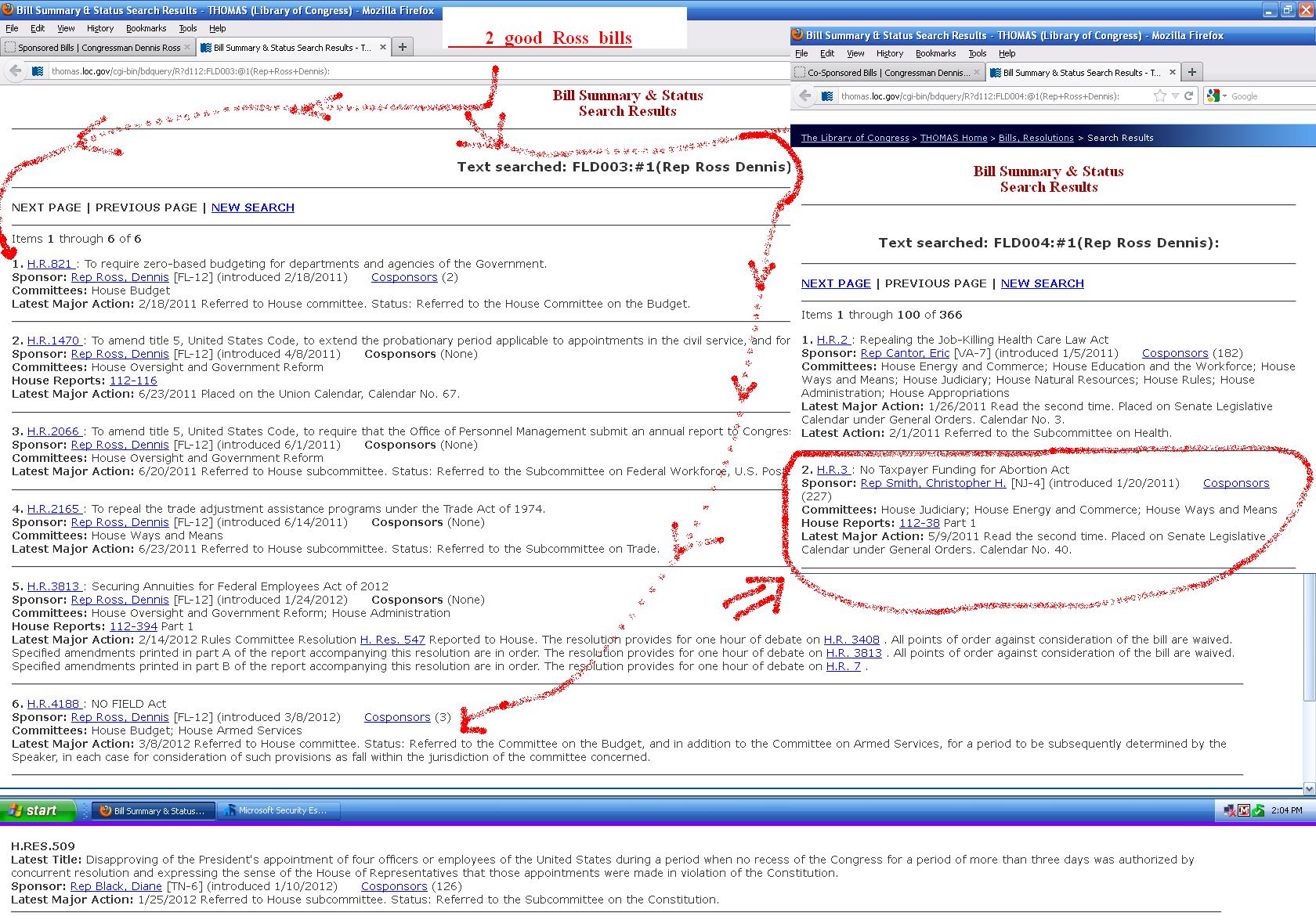The height and width of the screenshot is (916, 1316).
Task: Open The Library of Congress breadcrumb link
Action: (x=855, y=138)
